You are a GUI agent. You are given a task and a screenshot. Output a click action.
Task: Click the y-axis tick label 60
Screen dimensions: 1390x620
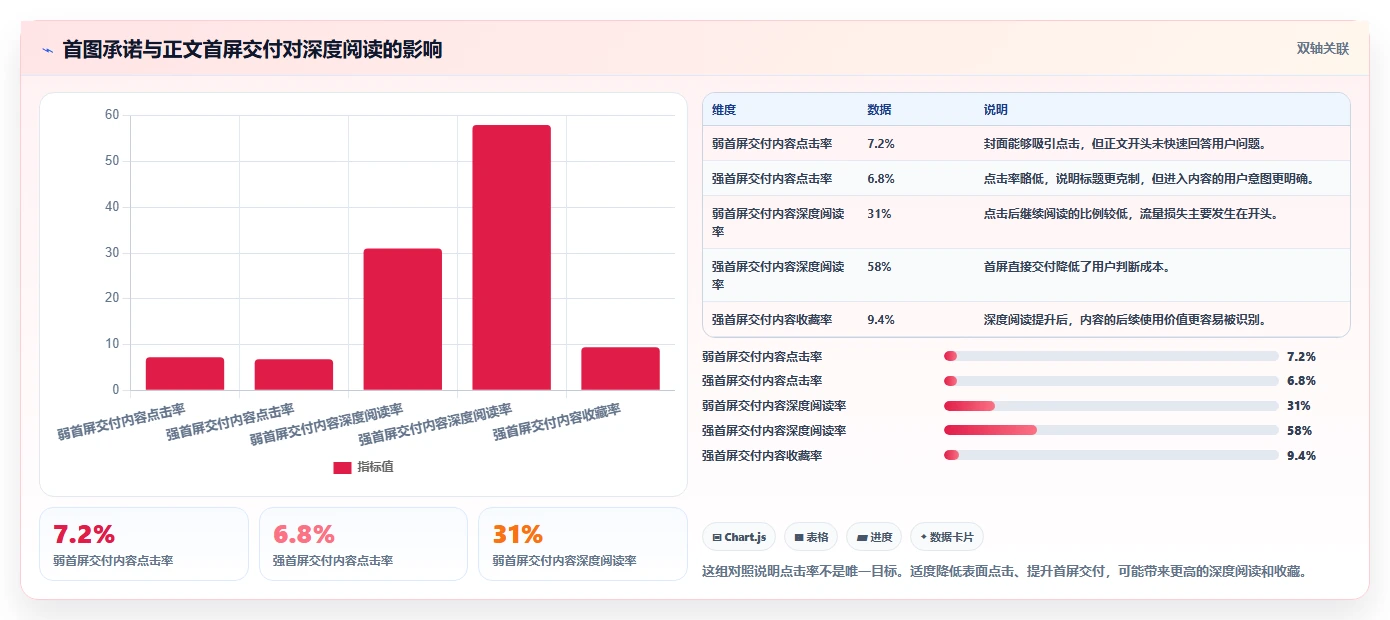click(112, 115)
